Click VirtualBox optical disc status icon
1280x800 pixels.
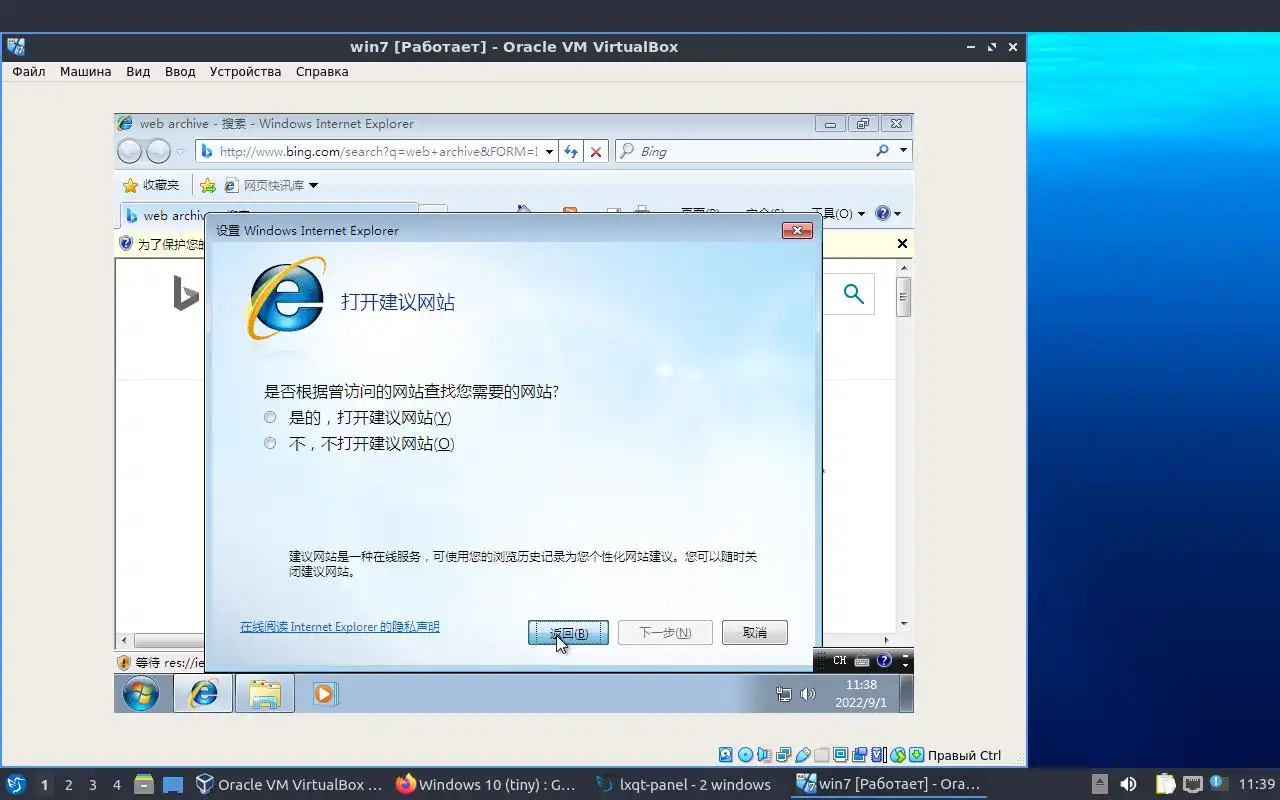click(x=745, y=755)
